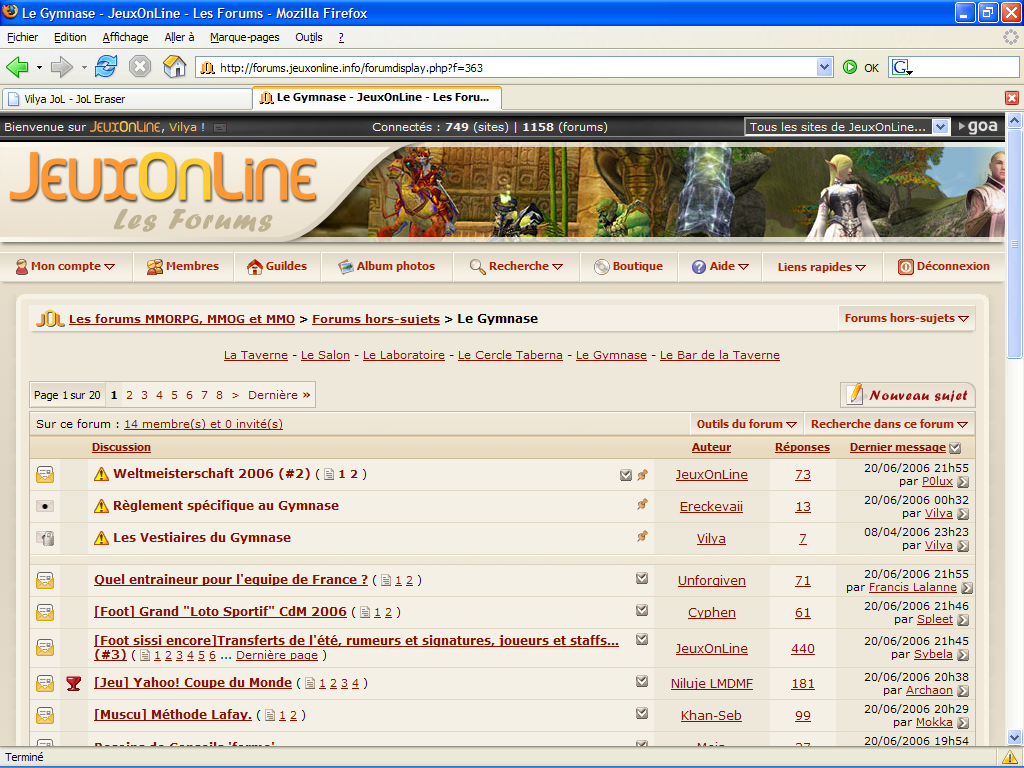Open the Edition menu
1024x768 pixels.
click(x=70, y=37)
